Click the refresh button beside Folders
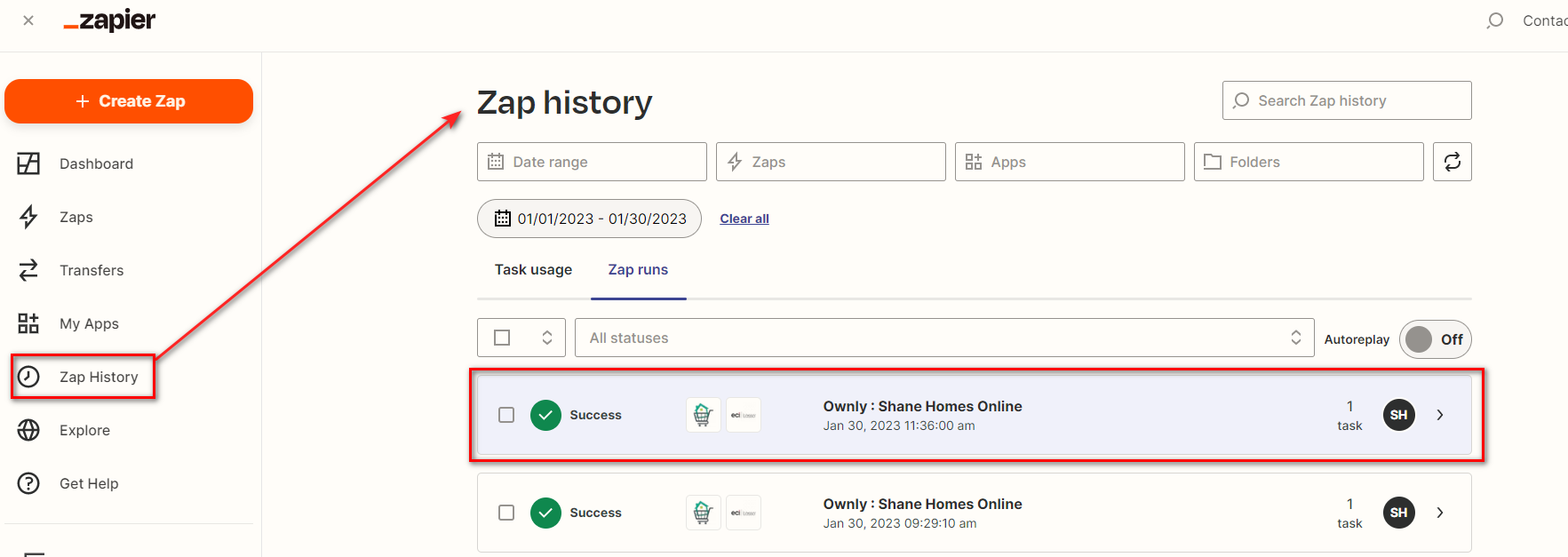 [1453, 162]
